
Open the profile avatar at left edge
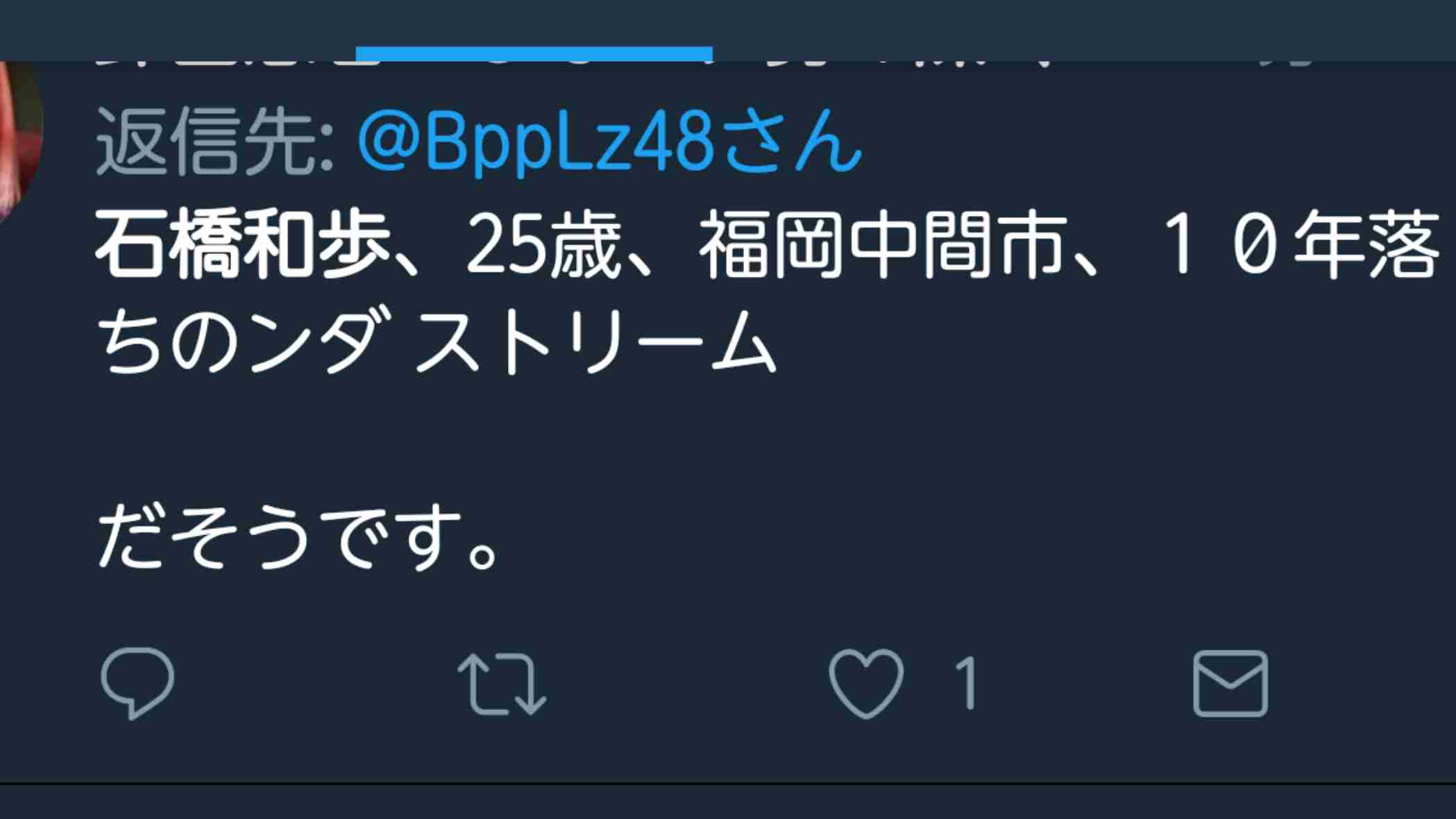pos(19,139)
